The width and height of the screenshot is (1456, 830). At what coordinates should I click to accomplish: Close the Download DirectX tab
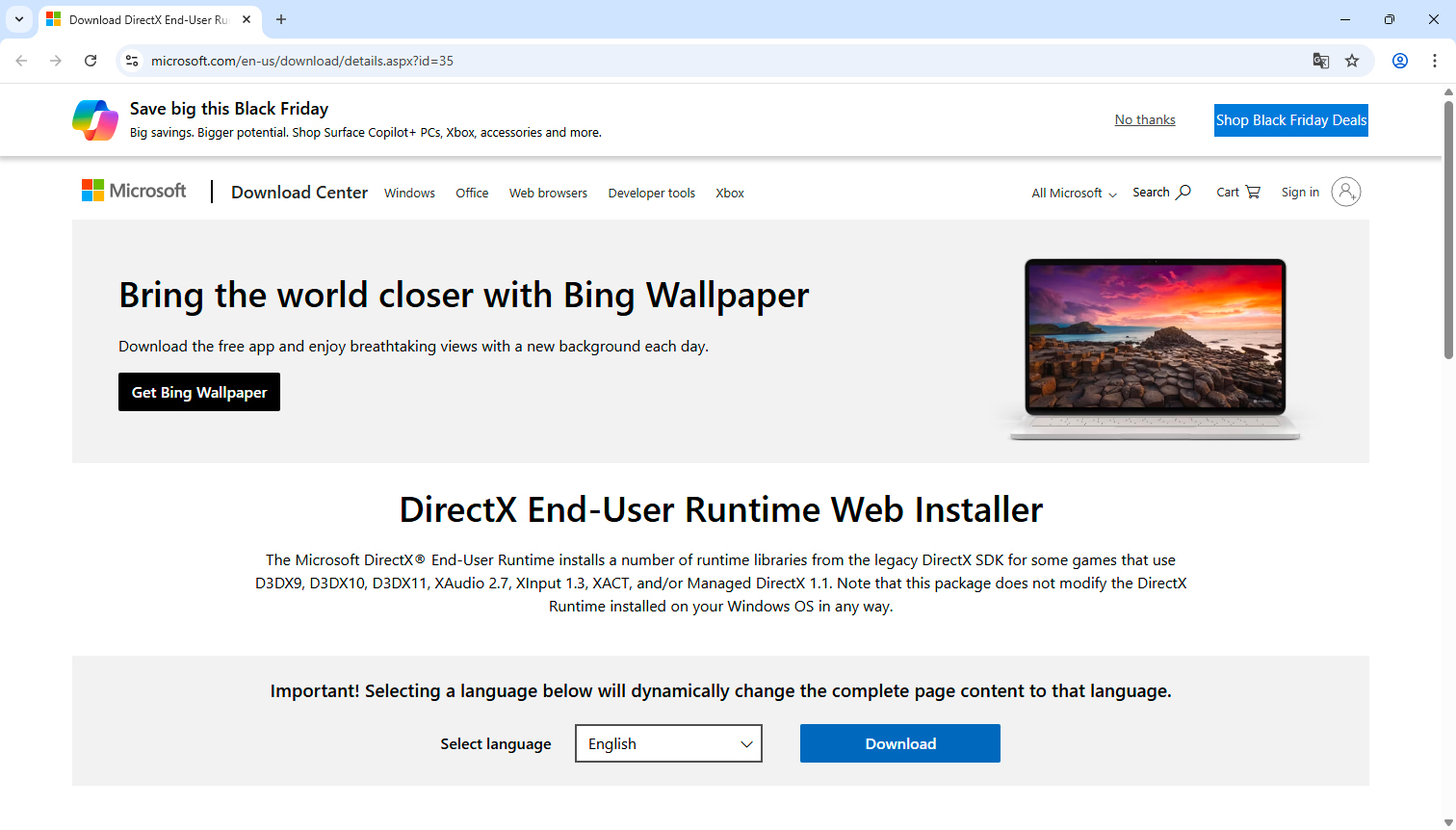[247, 19]
